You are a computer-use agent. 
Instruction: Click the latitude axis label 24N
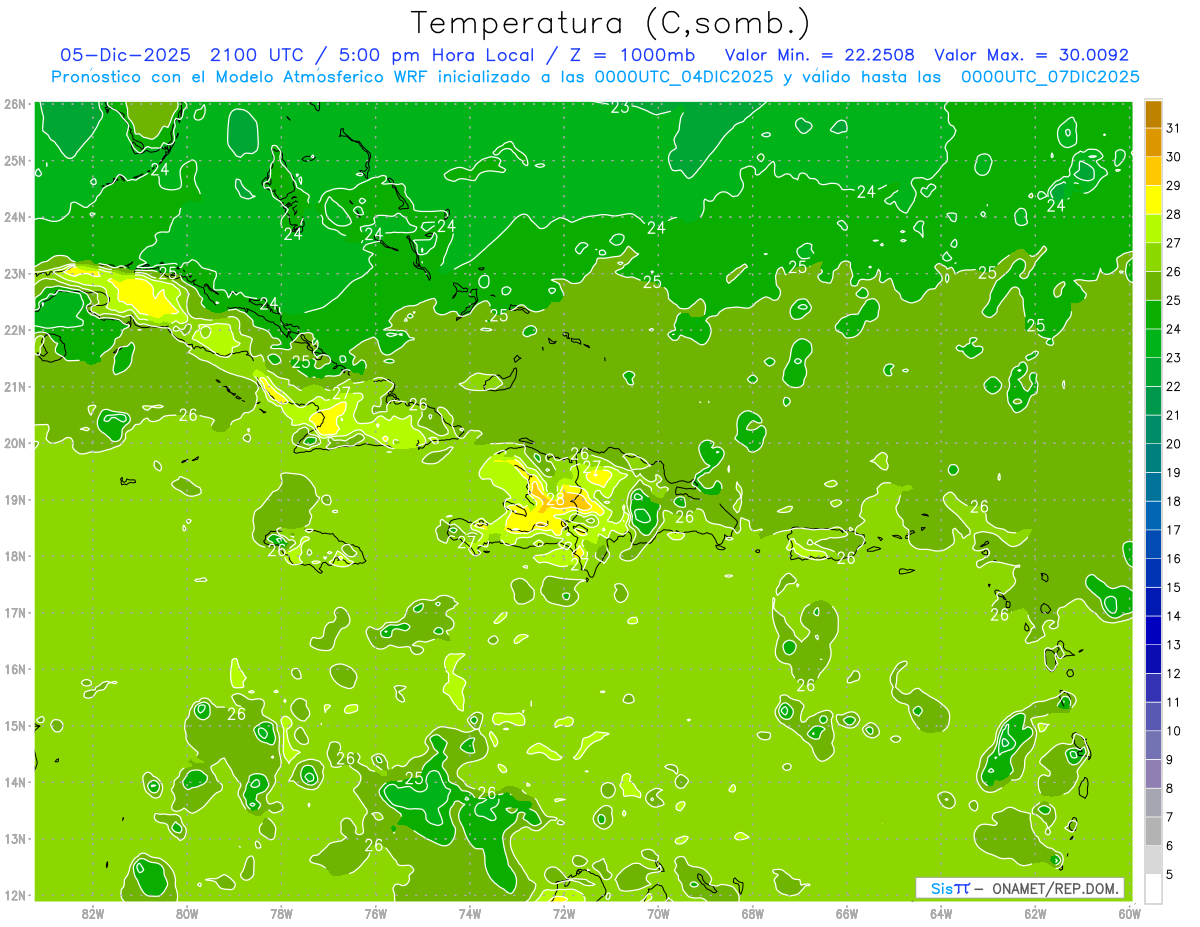point(15,217)
